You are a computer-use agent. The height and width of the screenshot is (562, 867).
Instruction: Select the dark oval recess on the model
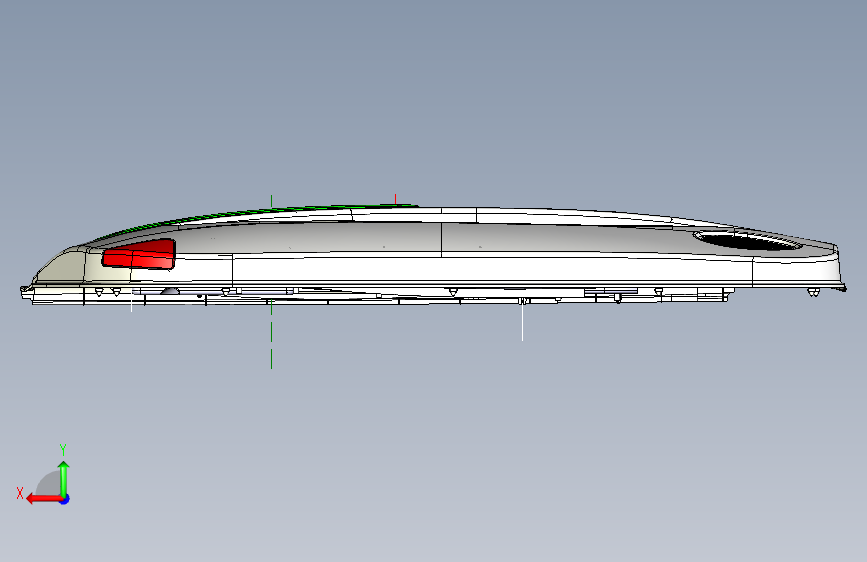tap(747, 241)
